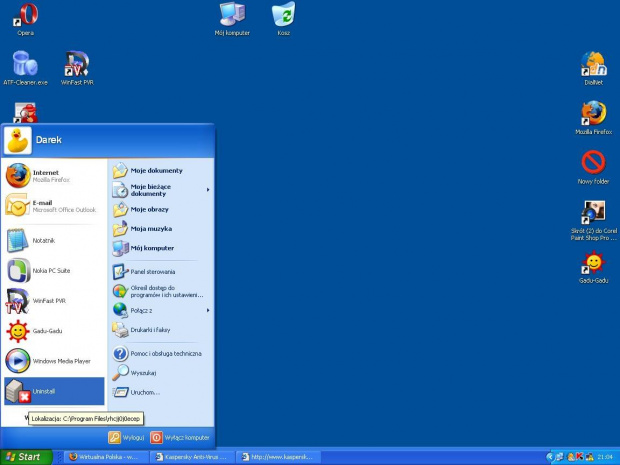This screenshot has width=620, height=465.
Task: Launch WinFast PVR desktop shortcut
Action: coord(77,68)
